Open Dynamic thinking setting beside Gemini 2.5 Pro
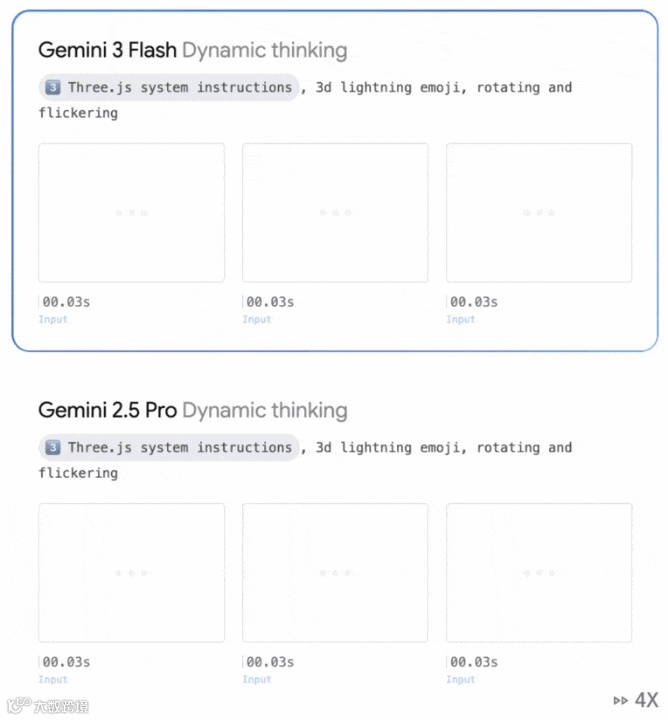668x720 pixels. pyautogui.click(x=265, y=410)
